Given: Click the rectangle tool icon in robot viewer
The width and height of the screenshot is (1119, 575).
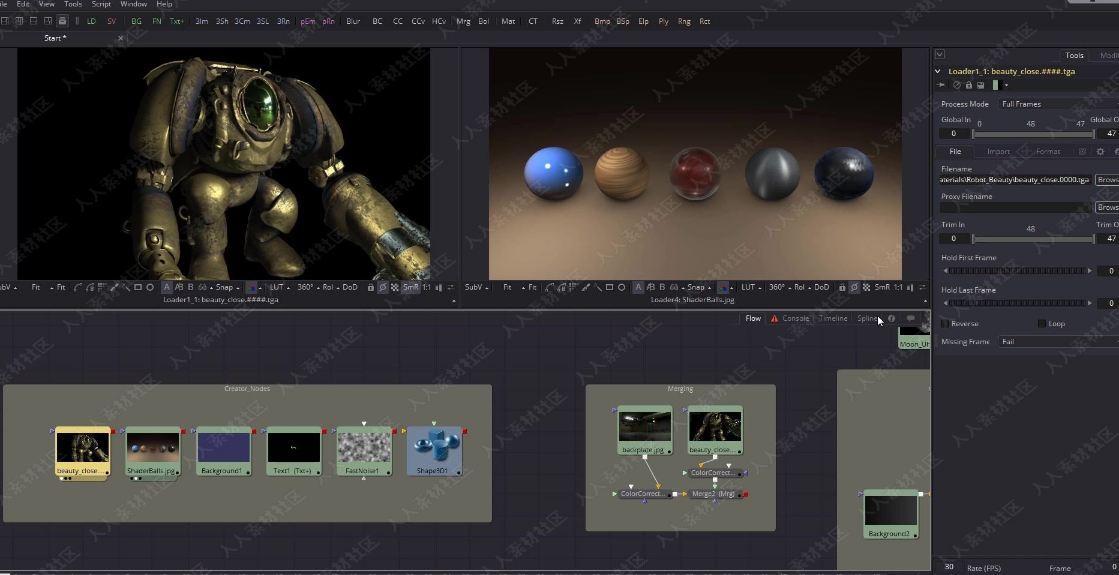Looking at the screenshot, I should coord(138,288).
